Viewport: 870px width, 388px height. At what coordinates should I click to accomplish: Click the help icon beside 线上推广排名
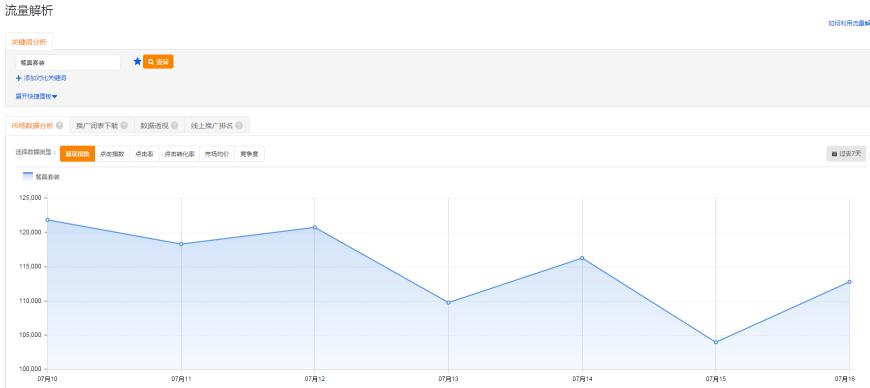(x=239, y=125)
